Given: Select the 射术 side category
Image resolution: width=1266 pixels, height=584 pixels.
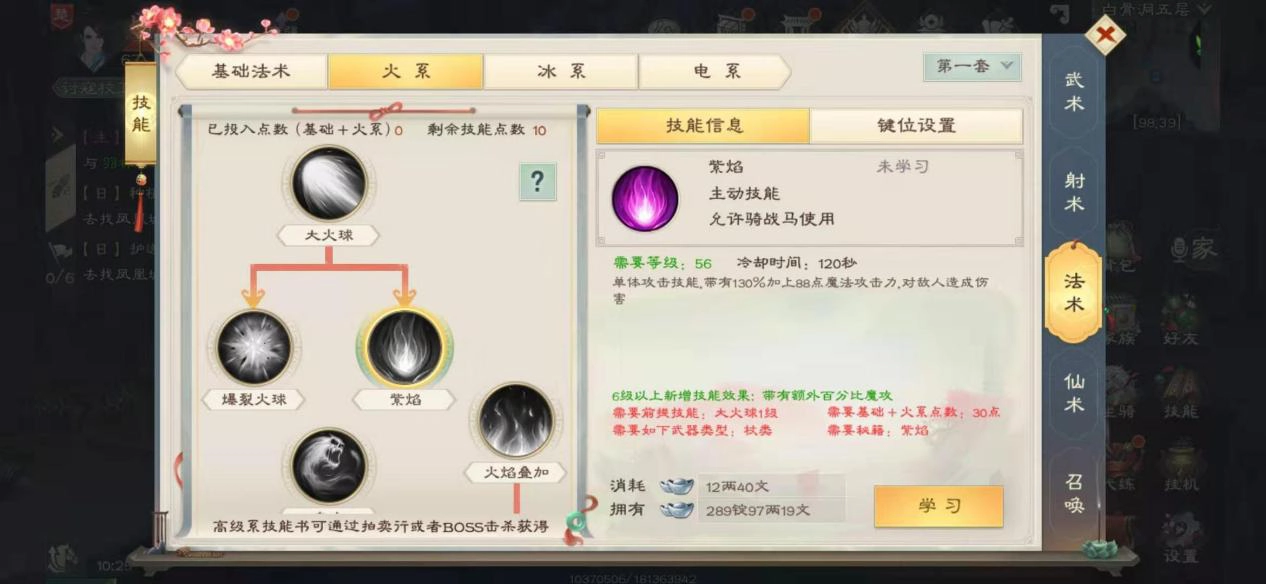Looking at the screenshot, I should coord(1074,192).
